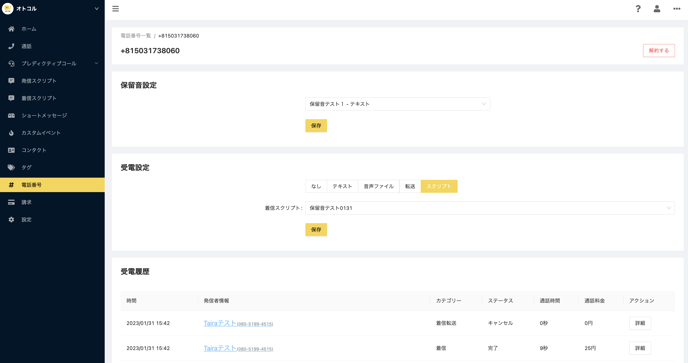The width and height of the screenshot is (688, 363).
Task: Open the 着信スクリプト 保留音テスト0131 dropdown
Action: [x=490, y=208]
